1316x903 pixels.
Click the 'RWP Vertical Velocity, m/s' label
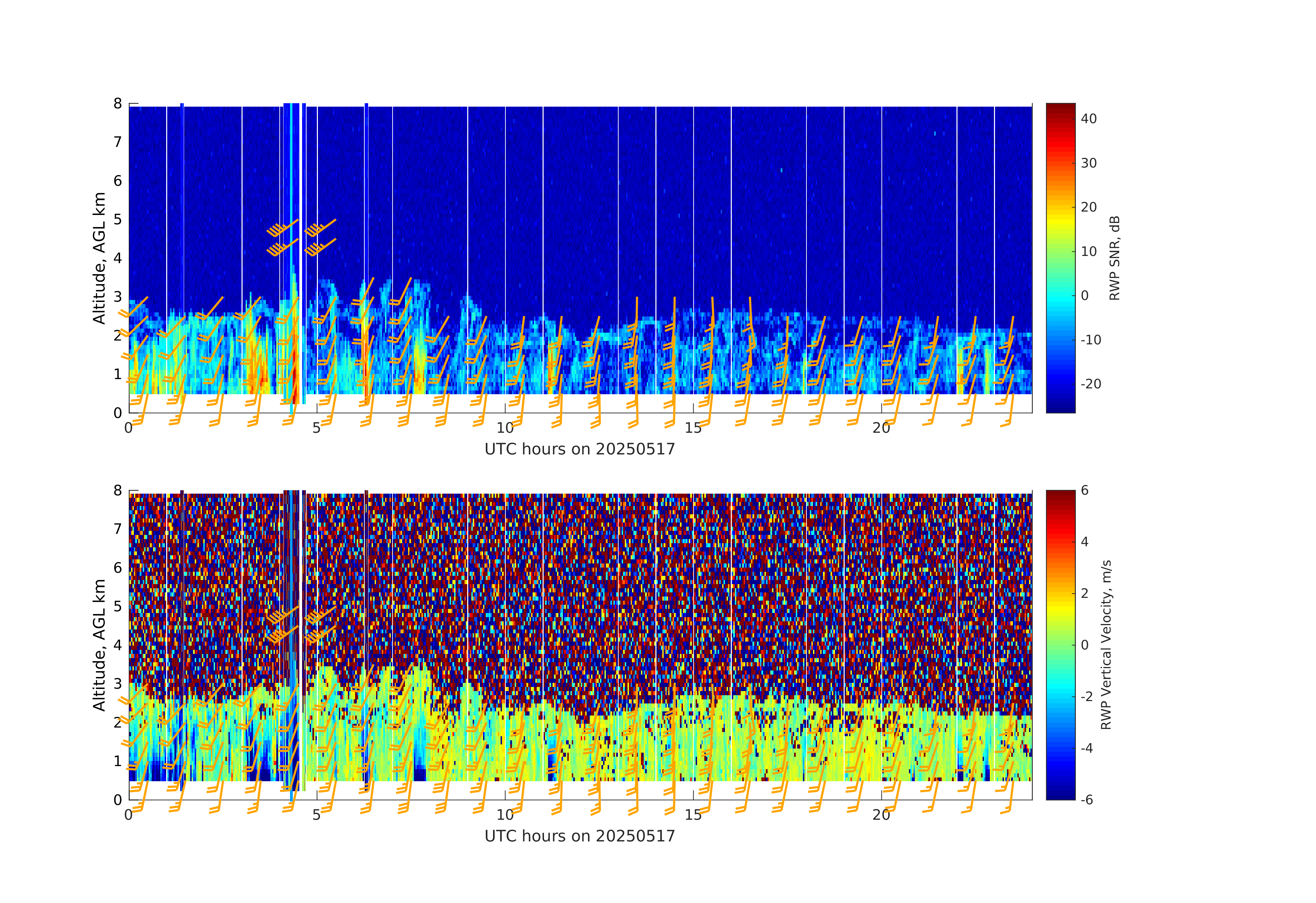click(1106, 644)
